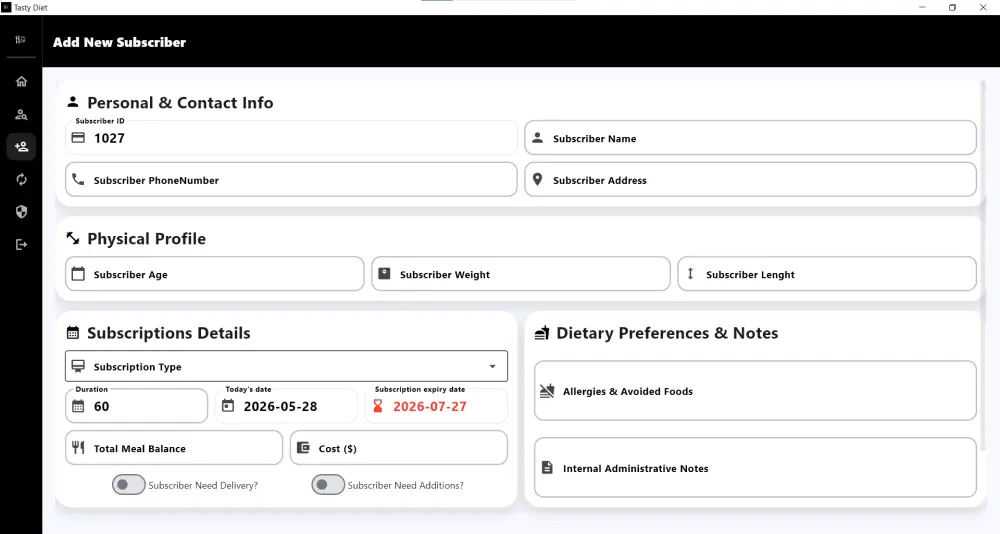Image resolution: width=1000 pixels, height=534 pixels.
Task: Click the location pin icon in Address field
Action: click(x=538, y=179)
